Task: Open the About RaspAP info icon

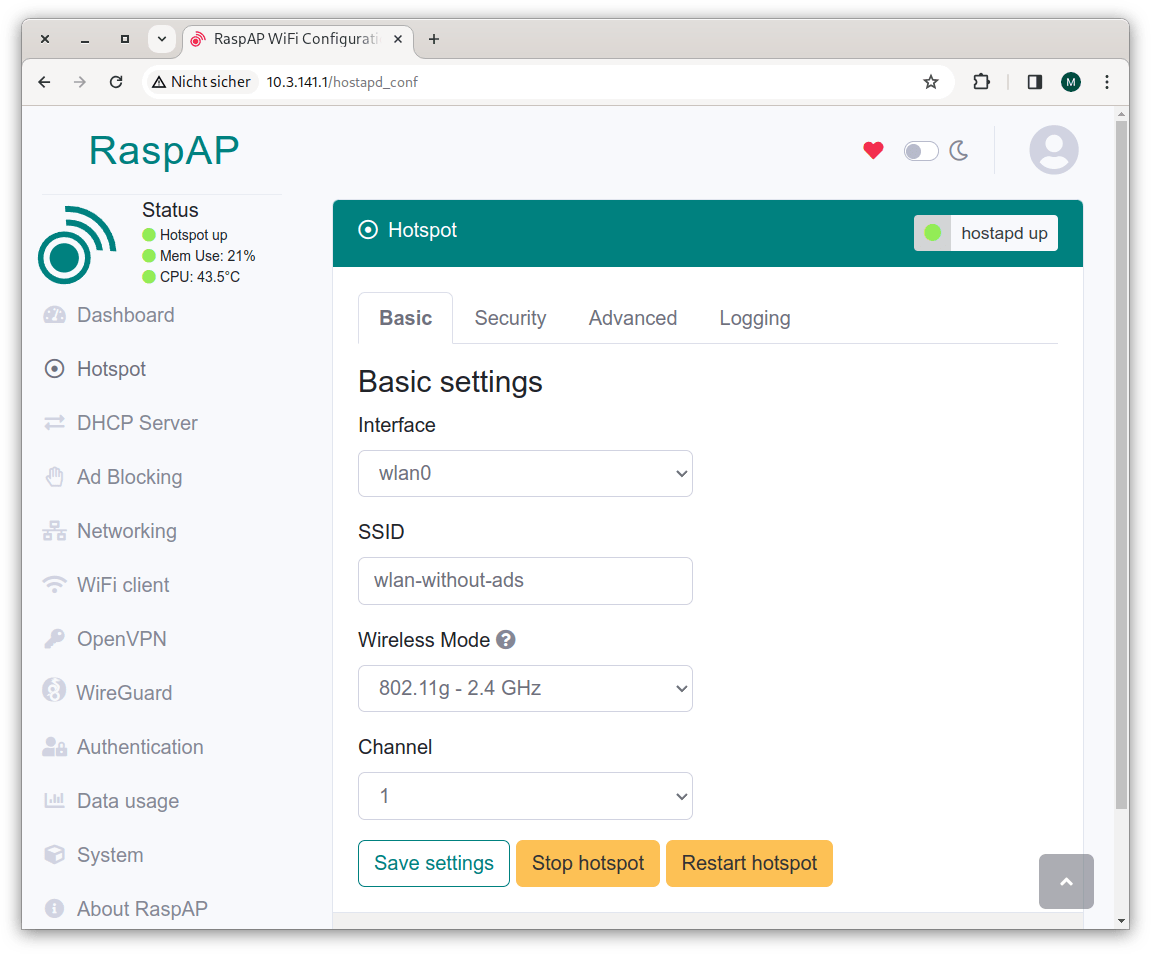Action: 54,909
